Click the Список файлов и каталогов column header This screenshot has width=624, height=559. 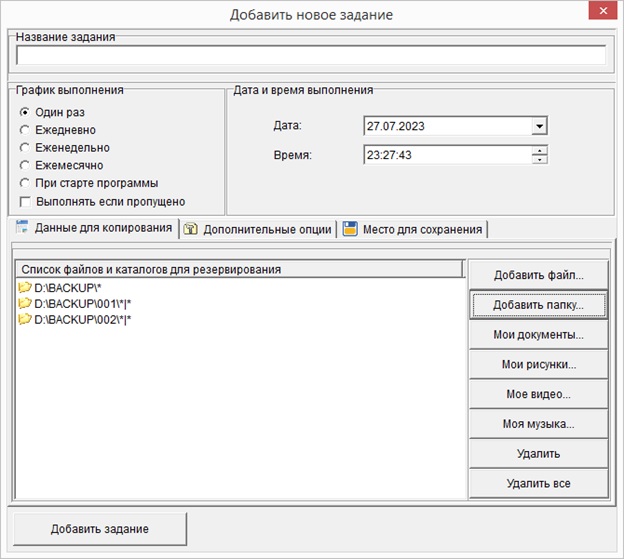[x=240, y=269]
